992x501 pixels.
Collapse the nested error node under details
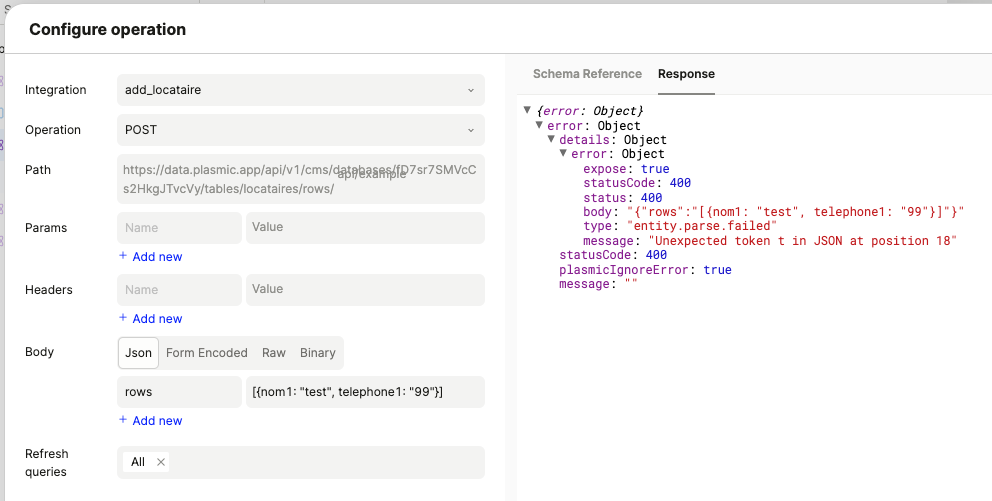click(x=564, y=154)
